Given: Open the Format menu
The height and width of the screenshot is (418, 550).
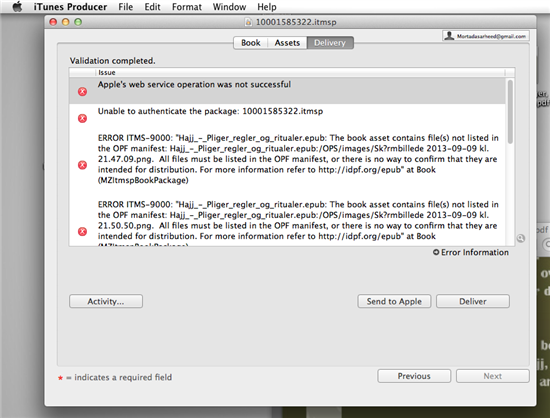Looking at the screenshot, I should (x=187, y=7).
